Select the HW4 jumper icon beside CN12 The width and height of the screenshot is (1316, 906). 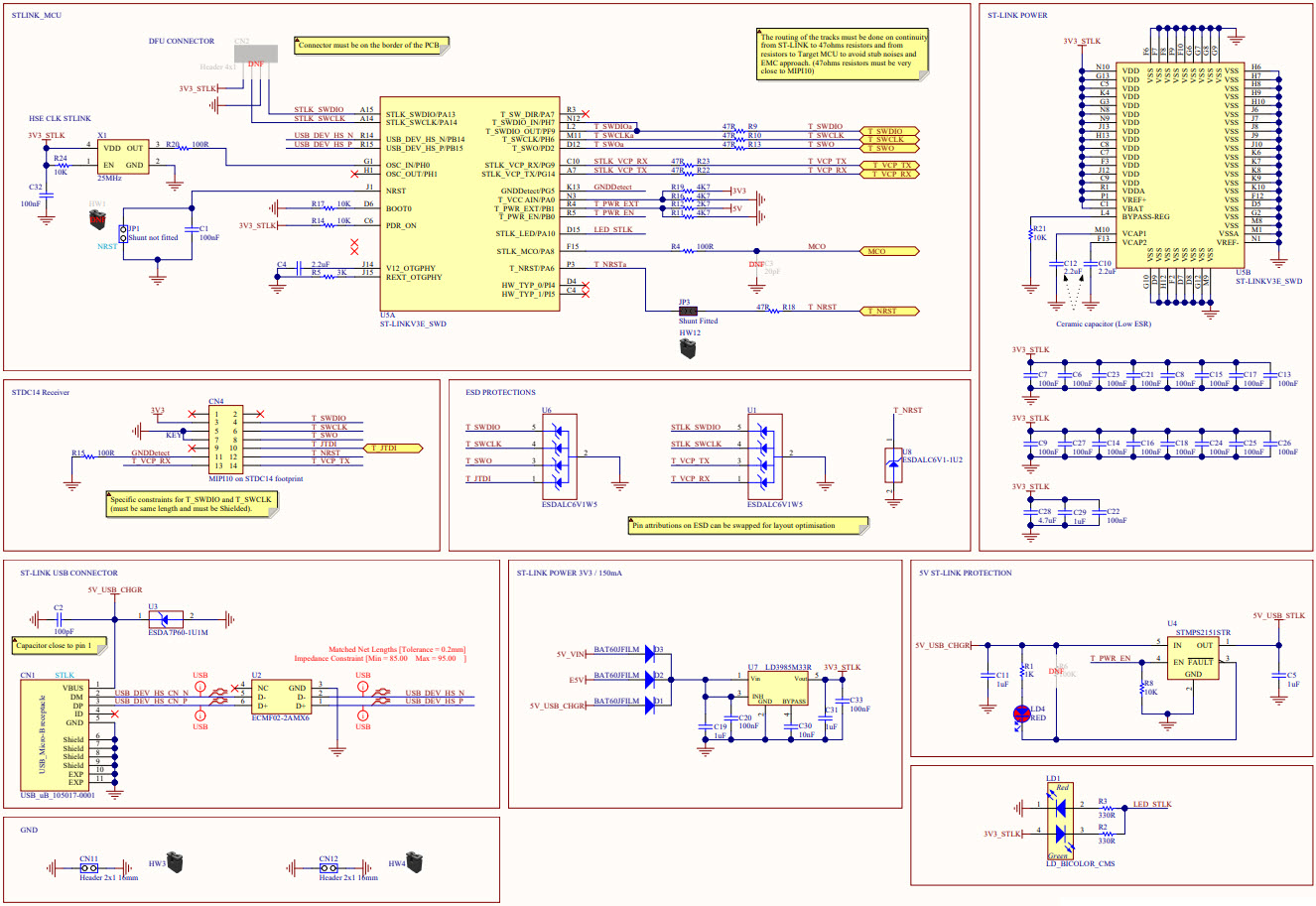click(414, 862)
